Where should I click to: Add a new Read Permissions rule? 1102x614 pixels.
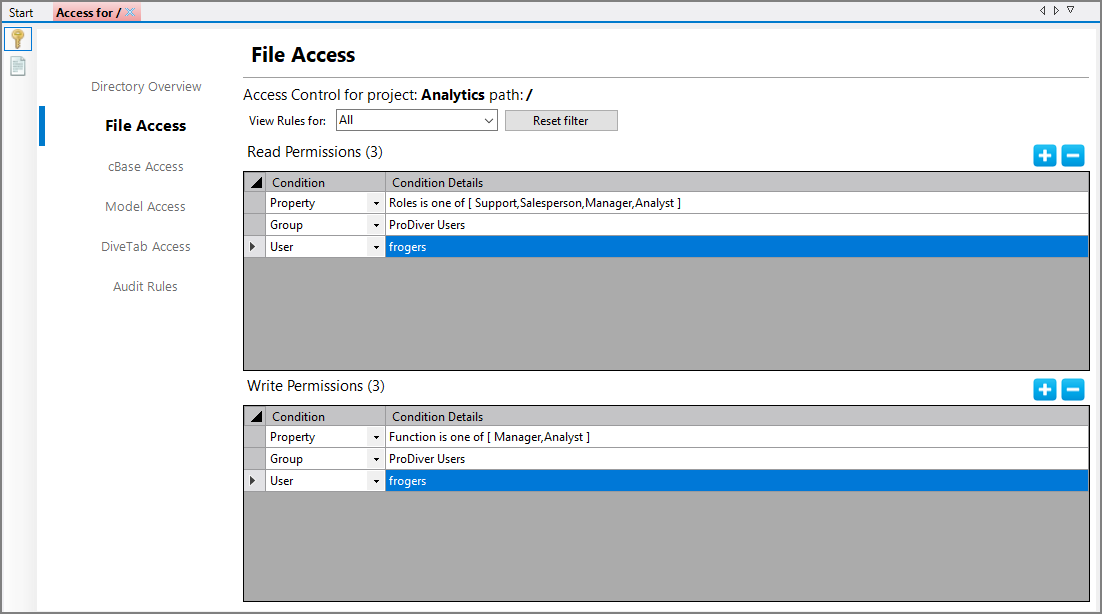pyautogui.click(x=1044, y=156)
